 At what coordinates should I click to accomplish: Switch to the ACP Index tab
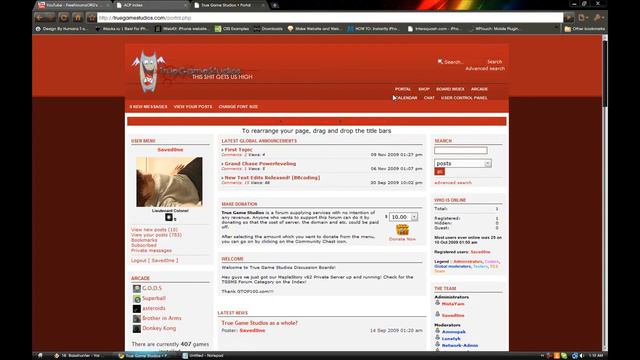150,5
